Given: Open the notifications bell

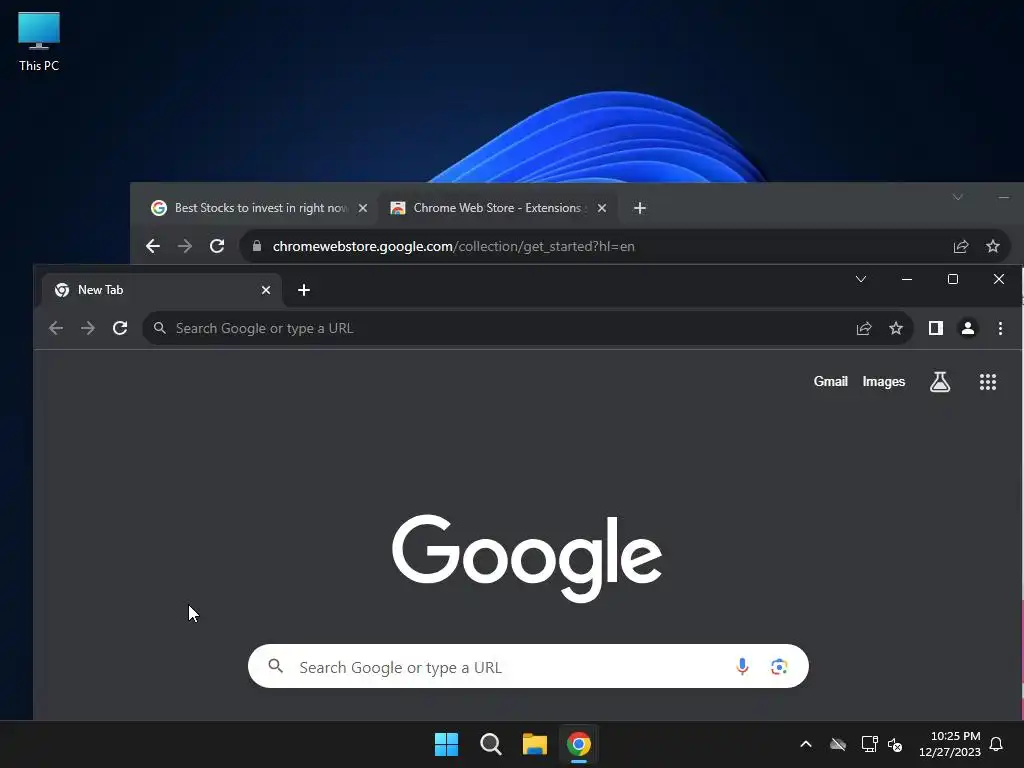Looking at the screenshot, I should click(996, 744).
